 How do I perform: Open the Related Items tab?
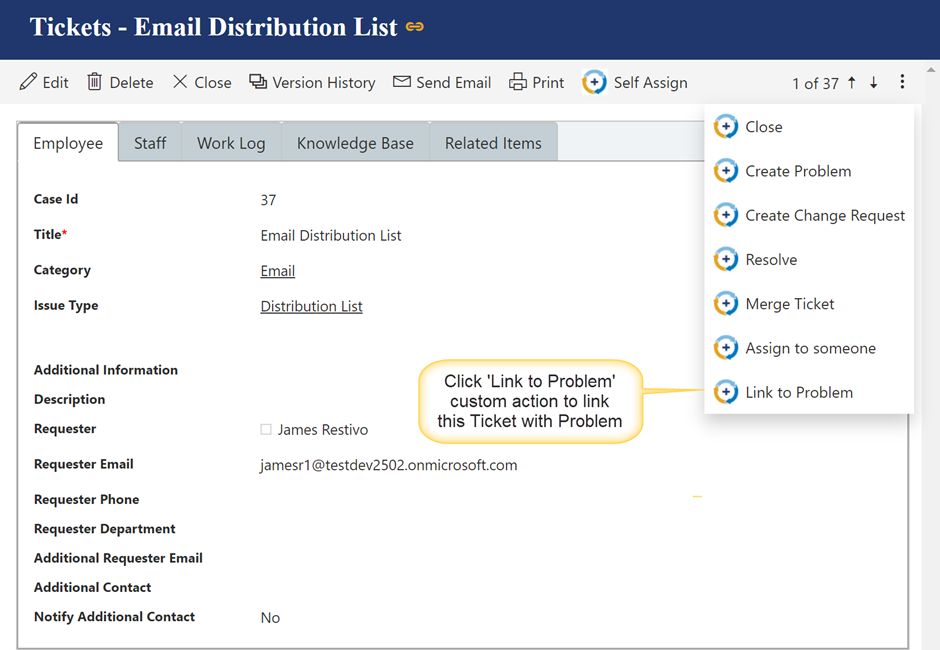[x=493, y=143]
